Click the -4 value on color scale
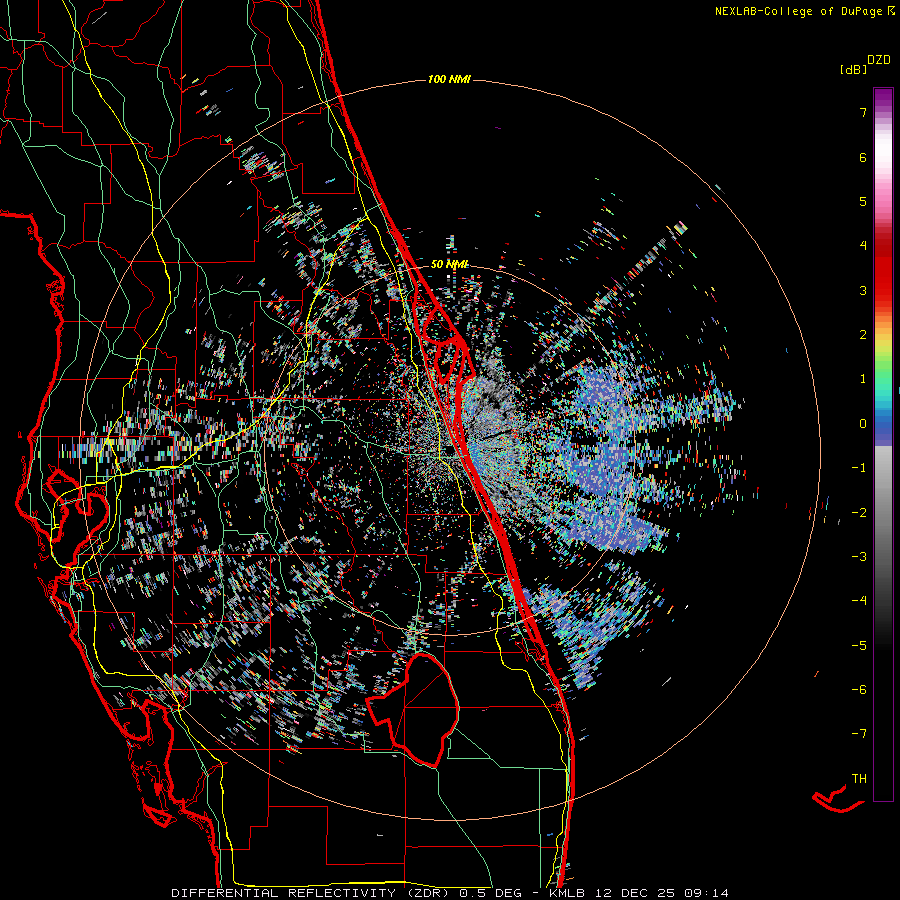Viewport: 900px width, 900px height. (x=859, y=600)
